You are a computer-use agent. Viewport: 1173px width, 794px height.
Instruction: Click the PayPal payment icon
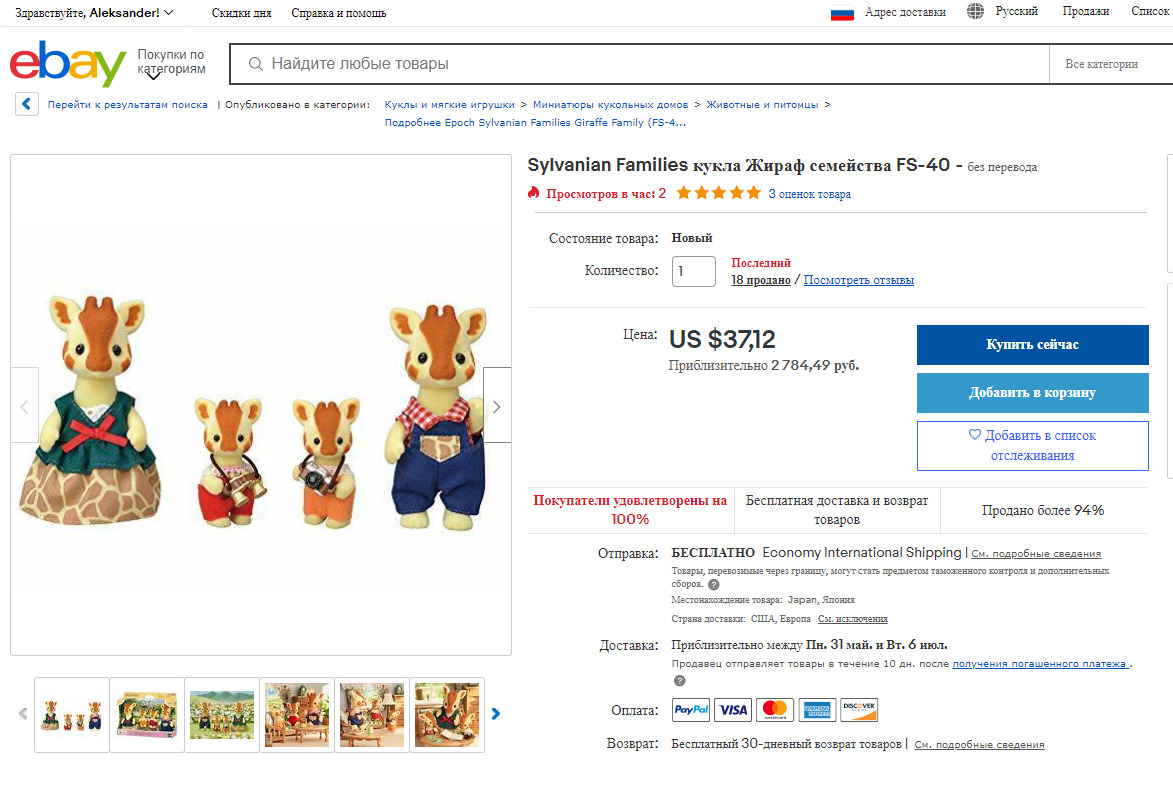click(x=691, y=710)
